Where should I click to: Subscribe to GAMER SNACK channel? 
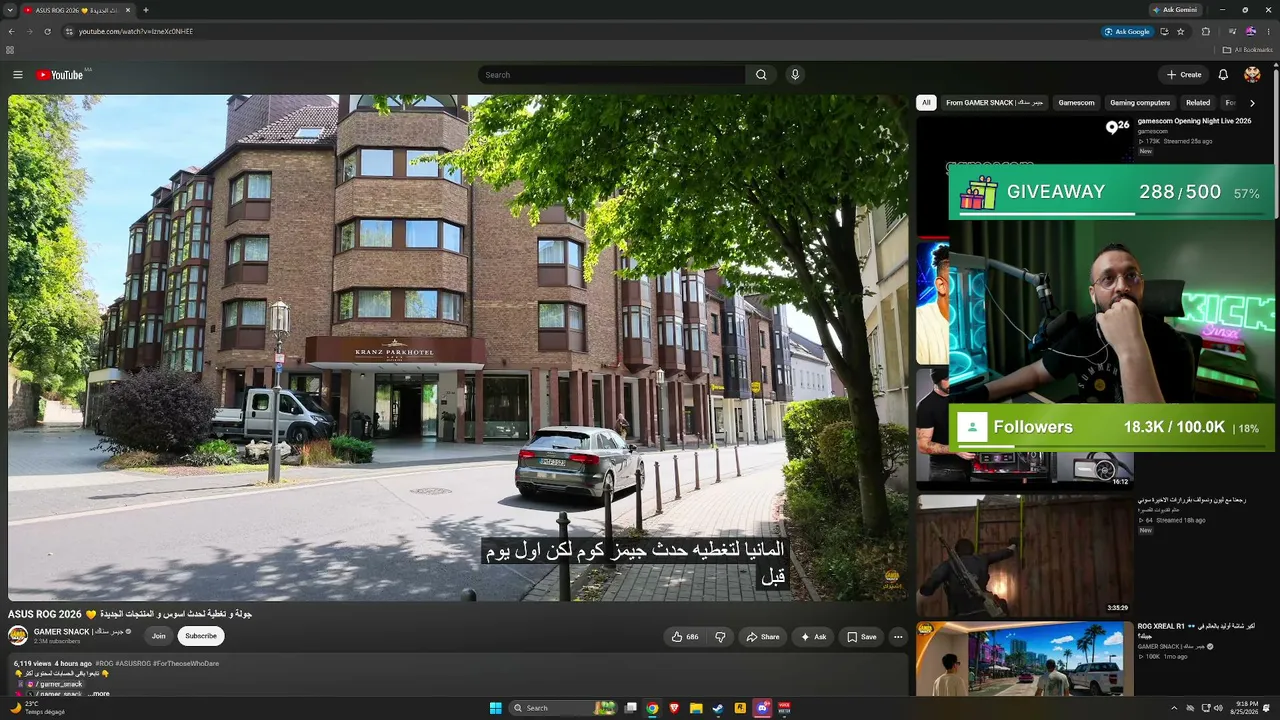[x=201, y=636]
